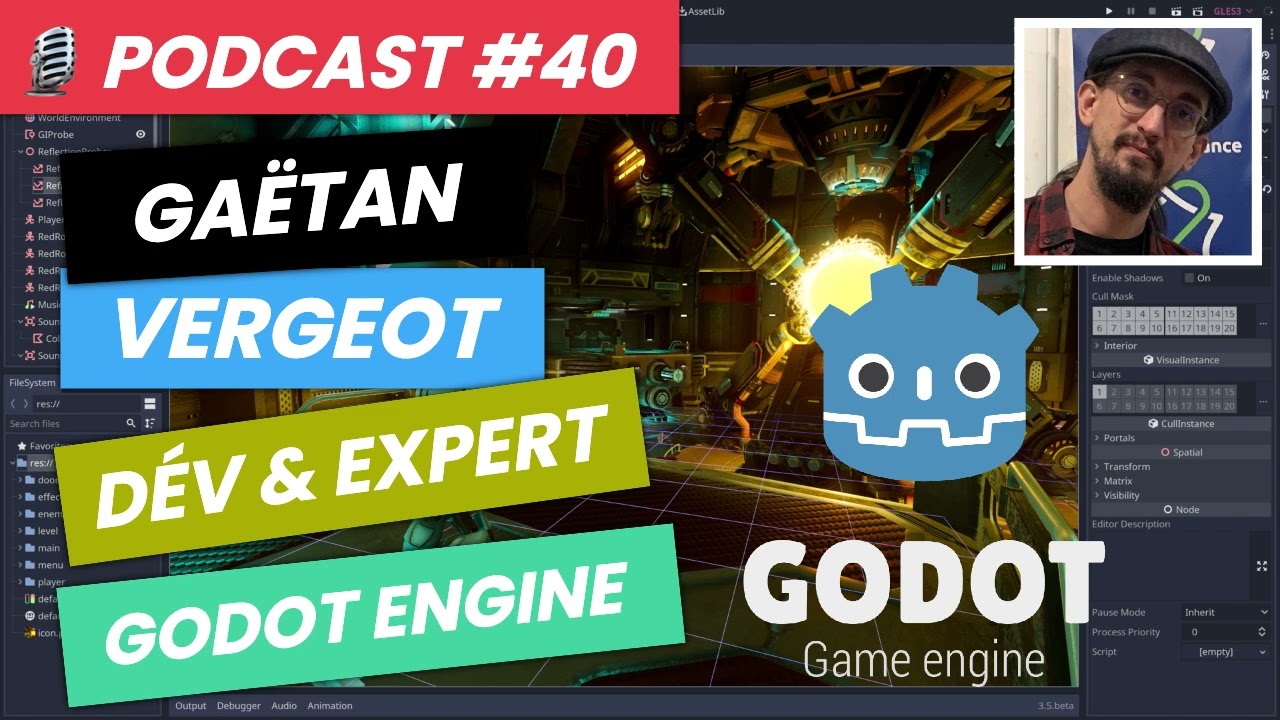Expand the main folder

click(x=20, y=548)
